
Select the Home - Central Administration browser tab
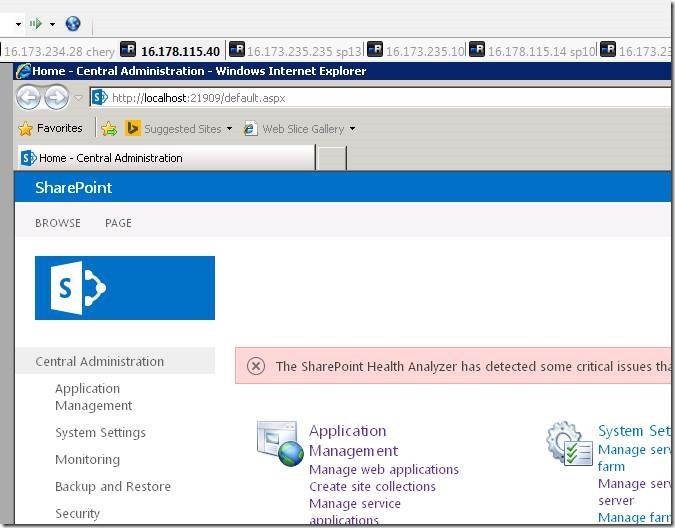166,158
